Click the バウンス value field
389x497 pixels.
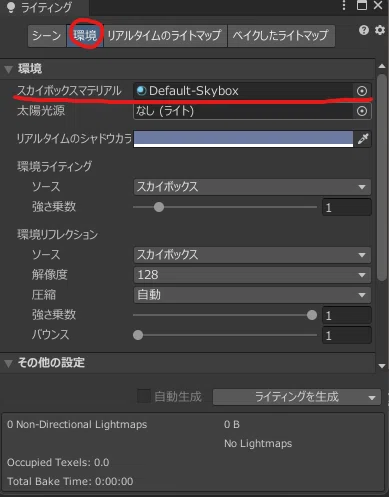tap(347, 335)
